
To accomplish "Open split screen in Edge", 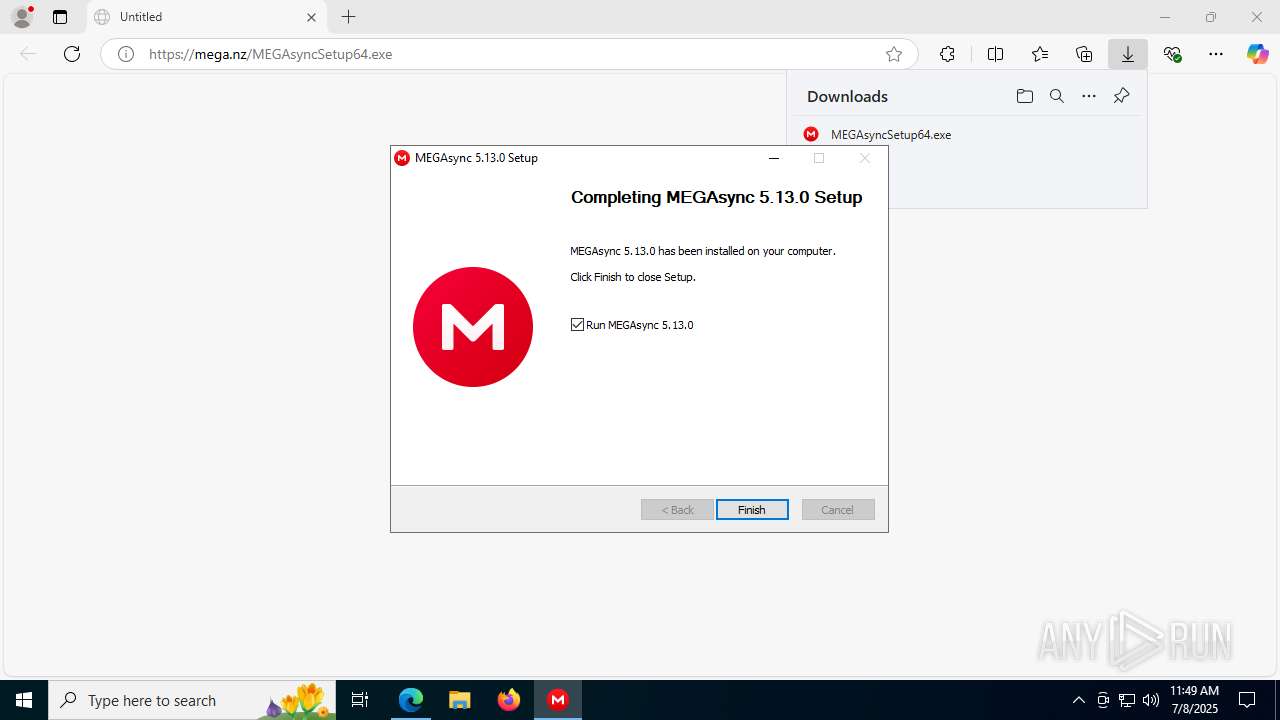I will click(x=995, y=54).
